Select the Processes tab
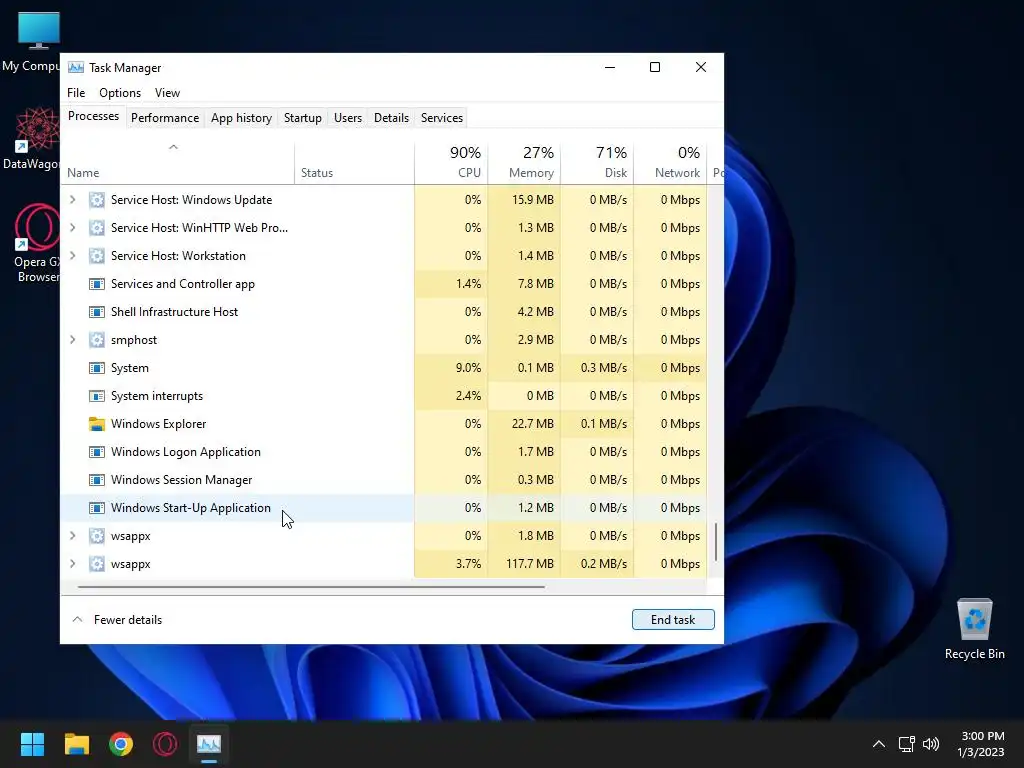 tap(93, 116)
